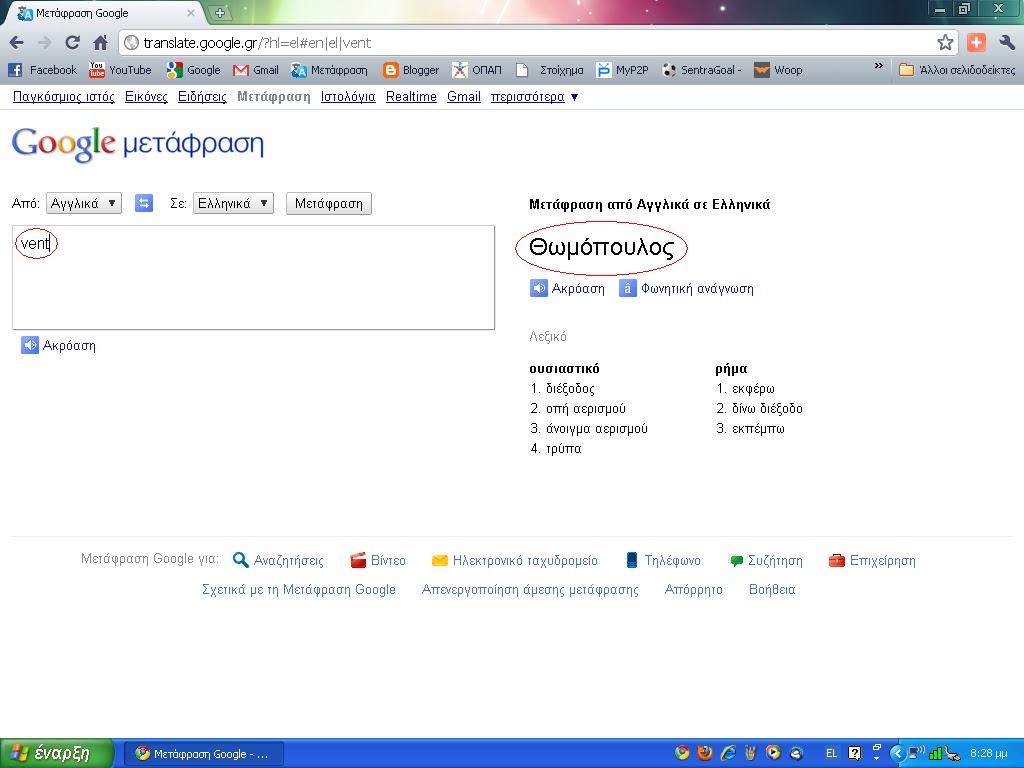The image size is (1024, 768).
Task: Click the browser home icon
Action: click(98, 43)
